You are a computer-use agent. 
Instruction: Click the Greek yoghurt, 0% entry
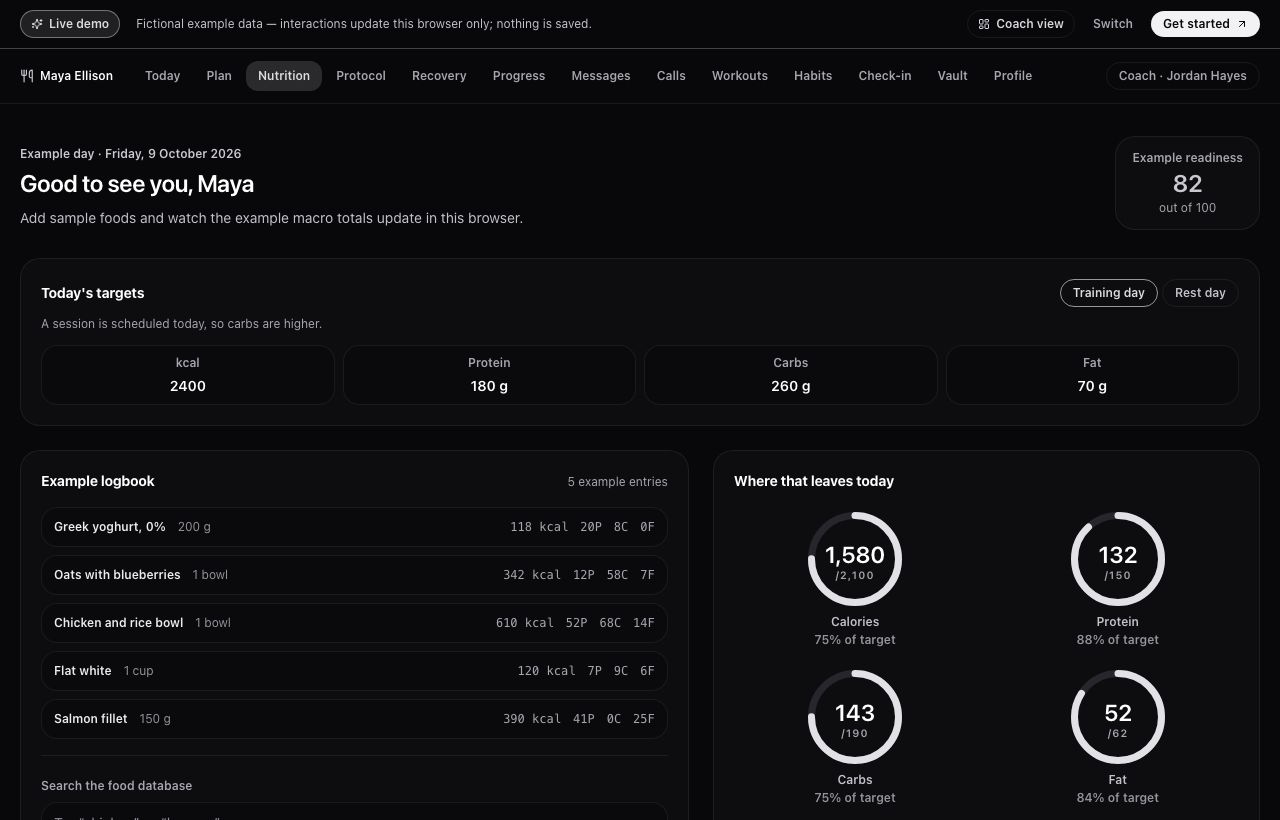tap(354, 527)
